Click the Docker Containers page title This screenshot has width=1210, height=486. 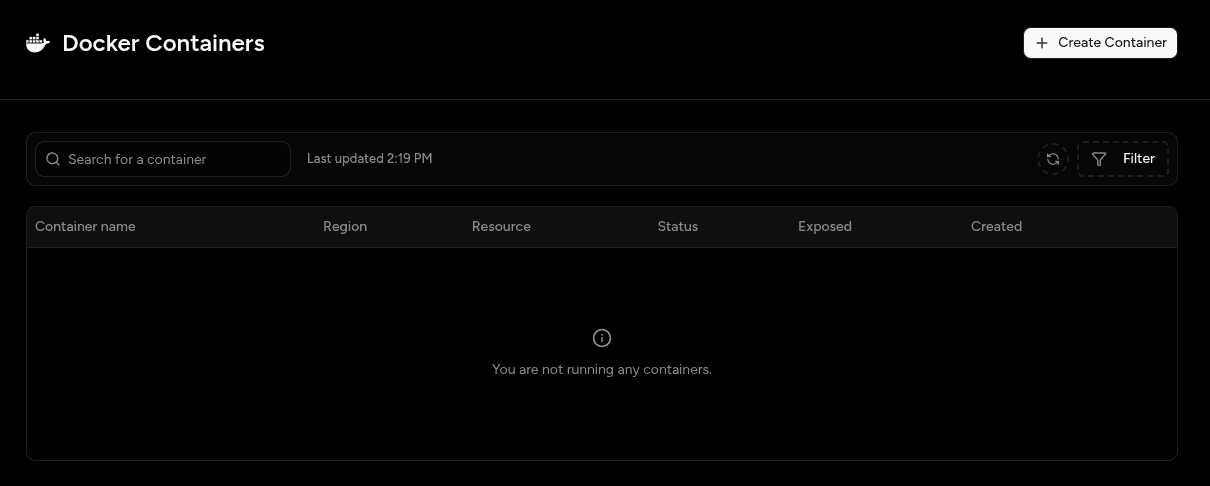163,43
